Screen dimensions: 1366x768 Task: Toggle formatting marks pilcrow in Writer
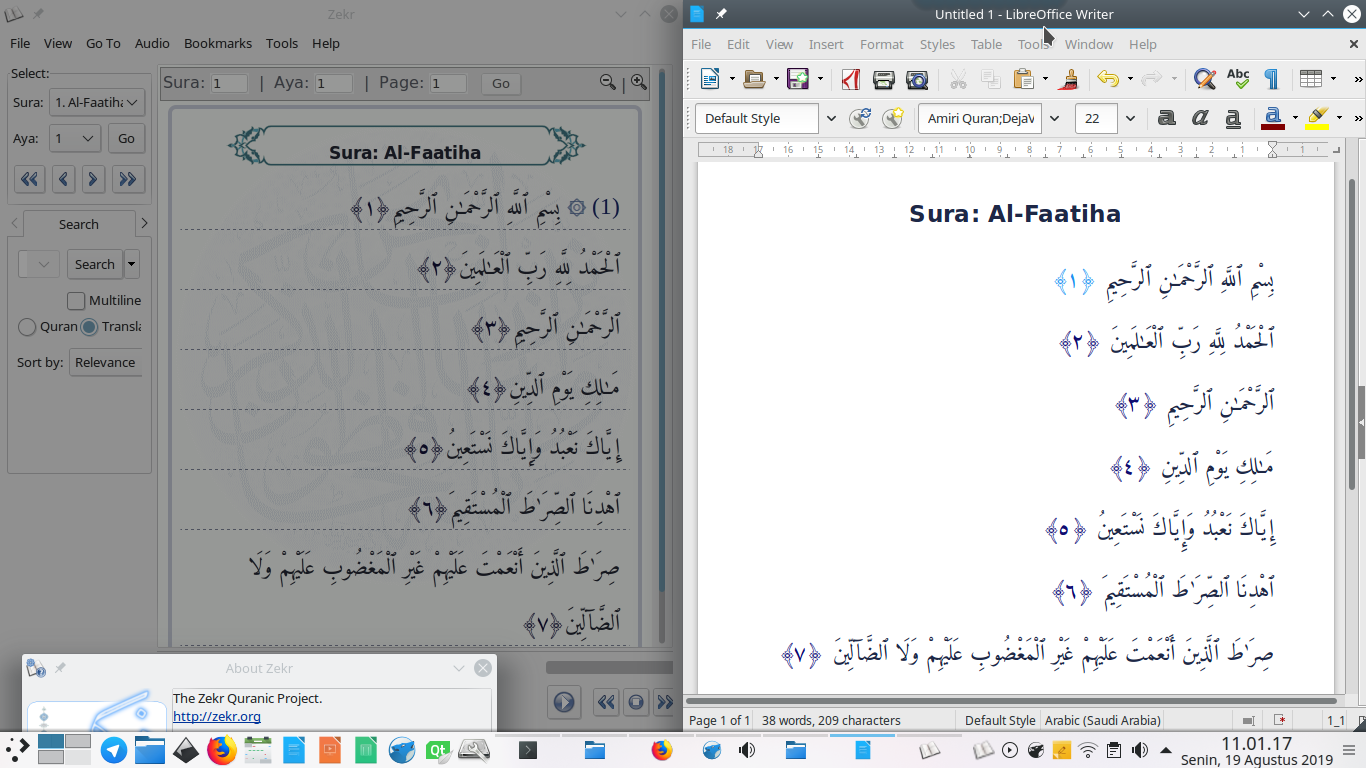[1271, 79]
